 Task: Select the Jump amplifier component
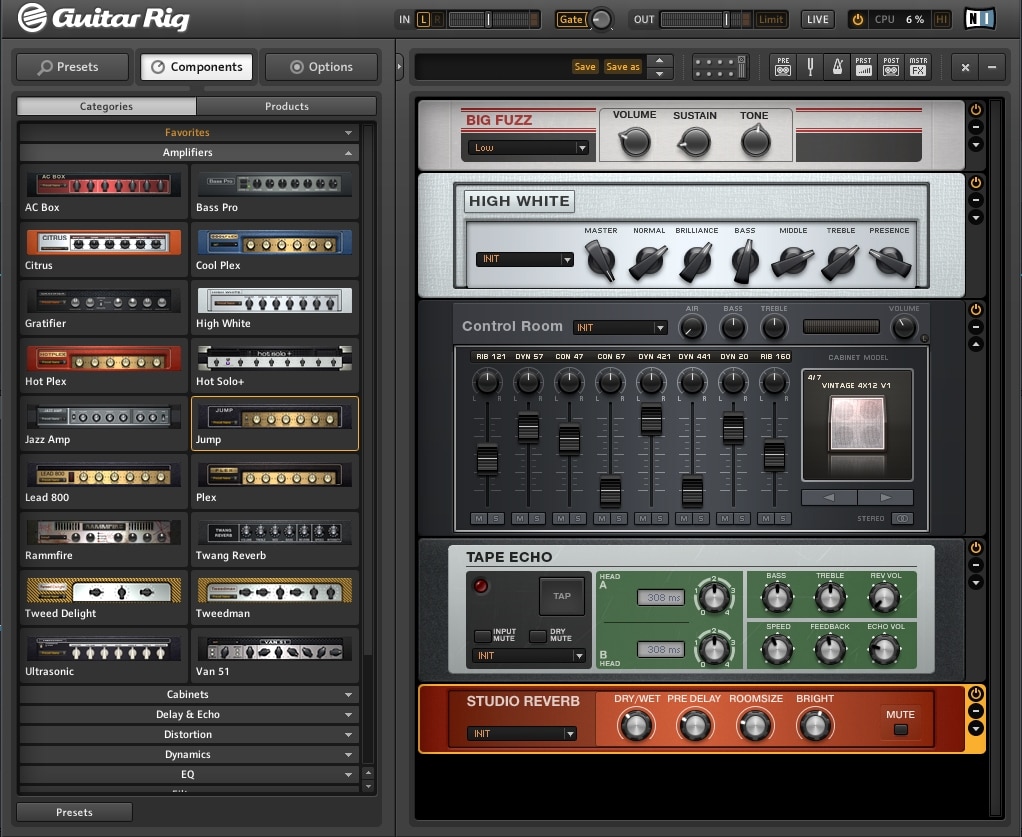[x=274, y=424]
